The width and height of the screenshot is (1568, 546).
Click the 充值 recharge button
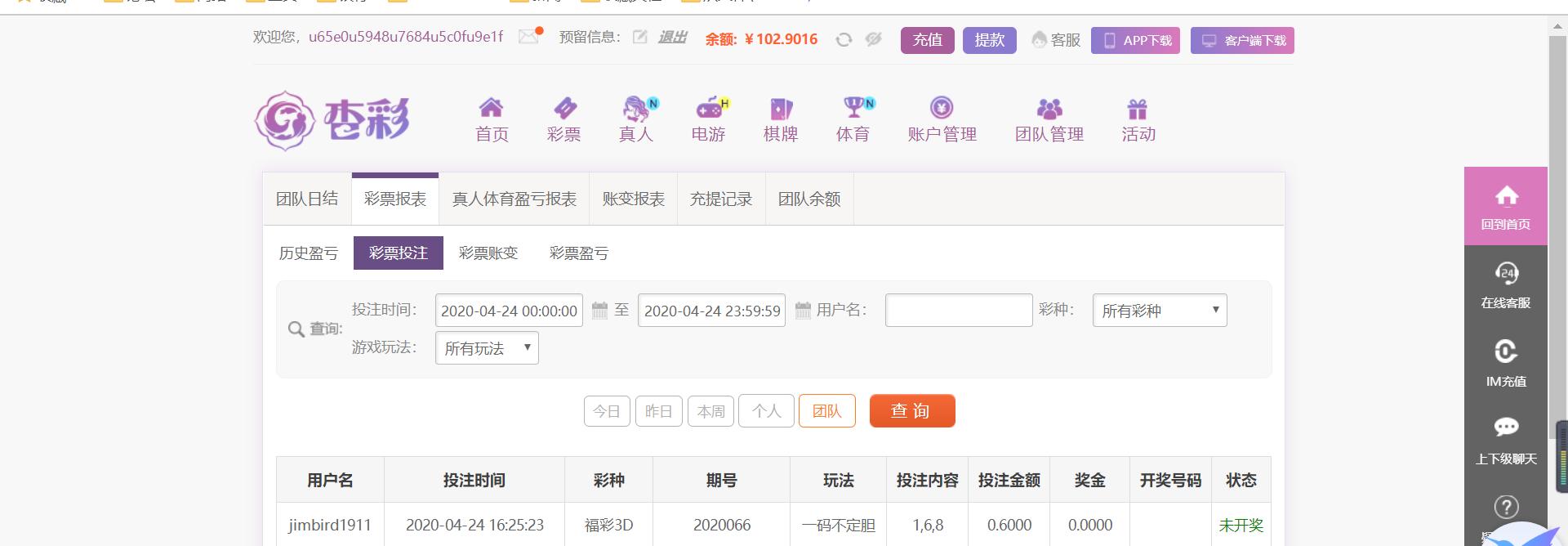point(928,40)
